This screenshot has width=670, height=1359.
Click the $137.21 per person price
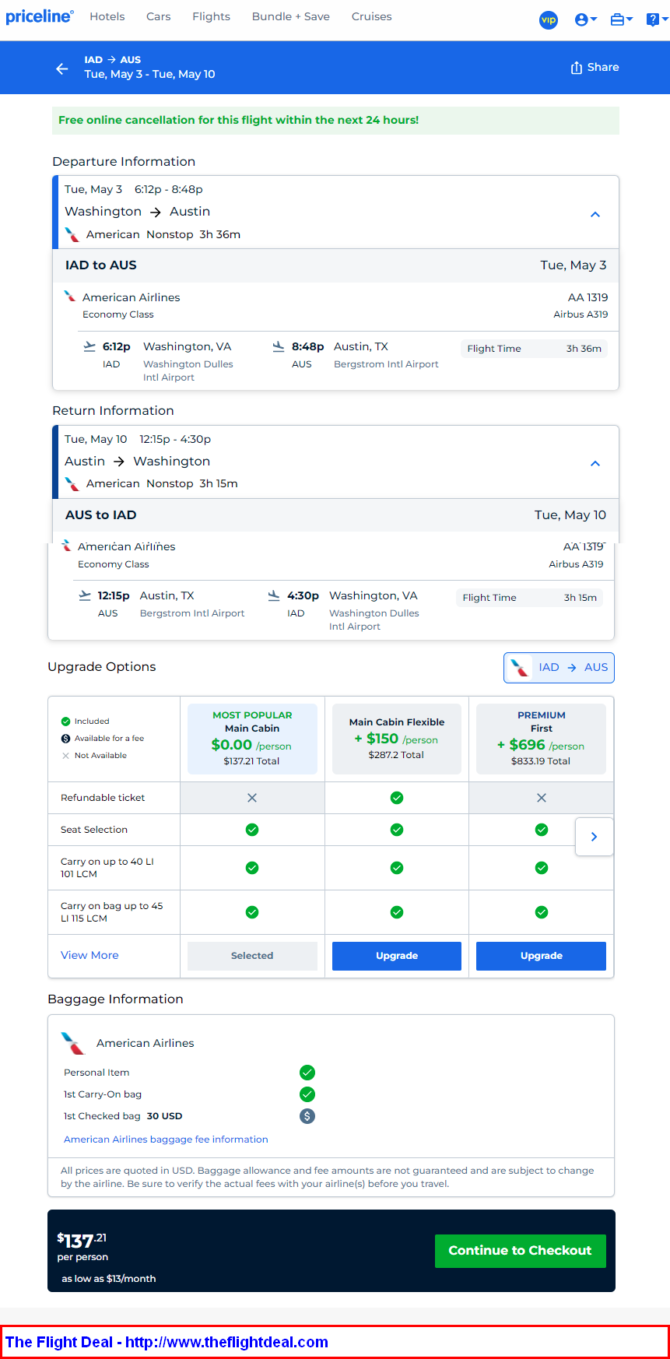(81, 1241)
